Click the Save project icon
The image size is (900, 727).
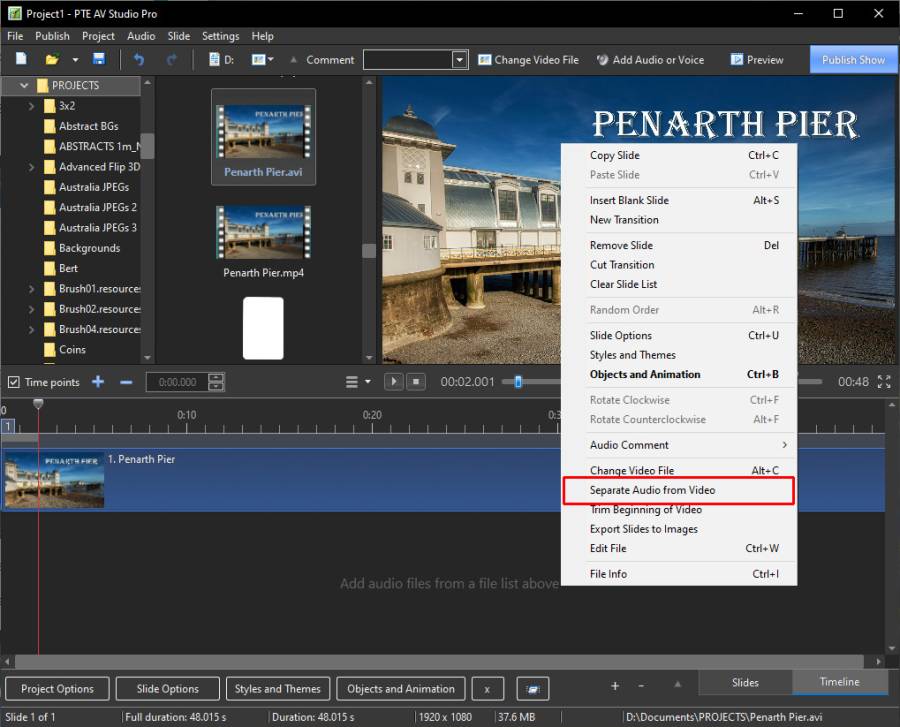(98, 60)
